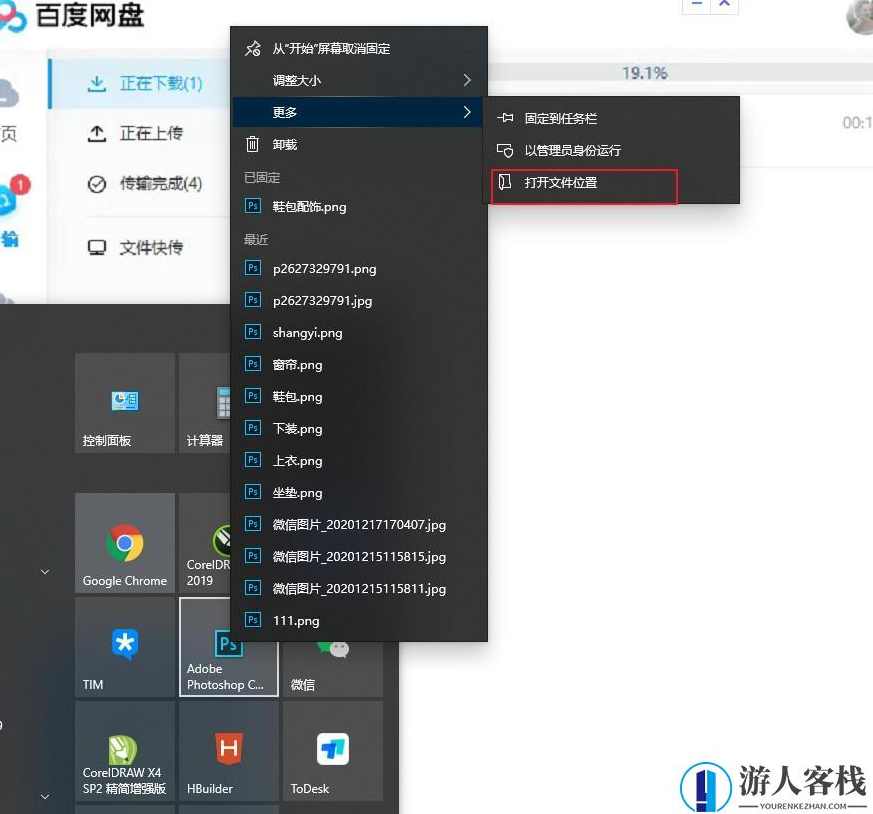Launch WeChat (微信) from its tile

(332, 648)
